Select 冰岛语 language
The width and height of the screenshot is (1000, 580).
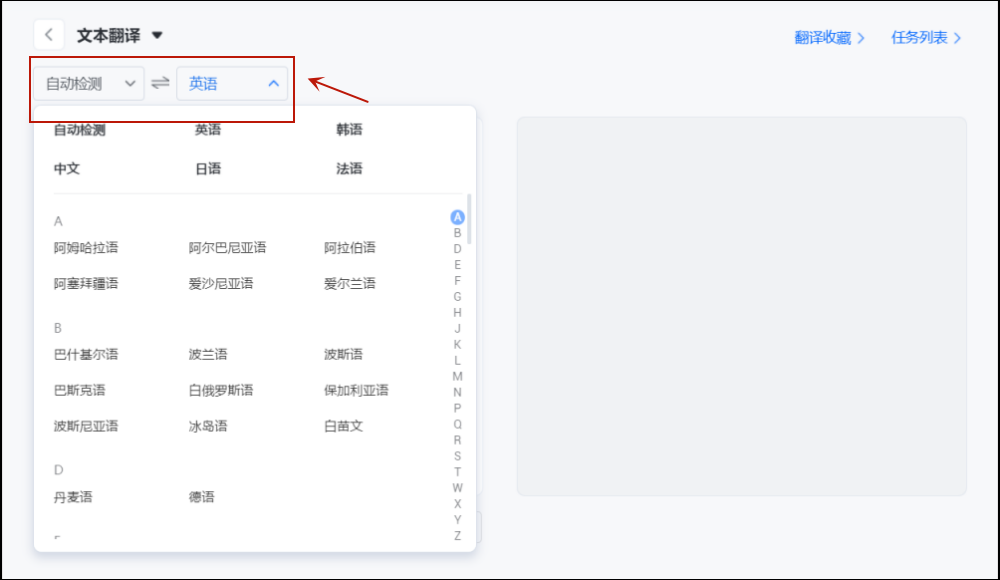(208, 426)
